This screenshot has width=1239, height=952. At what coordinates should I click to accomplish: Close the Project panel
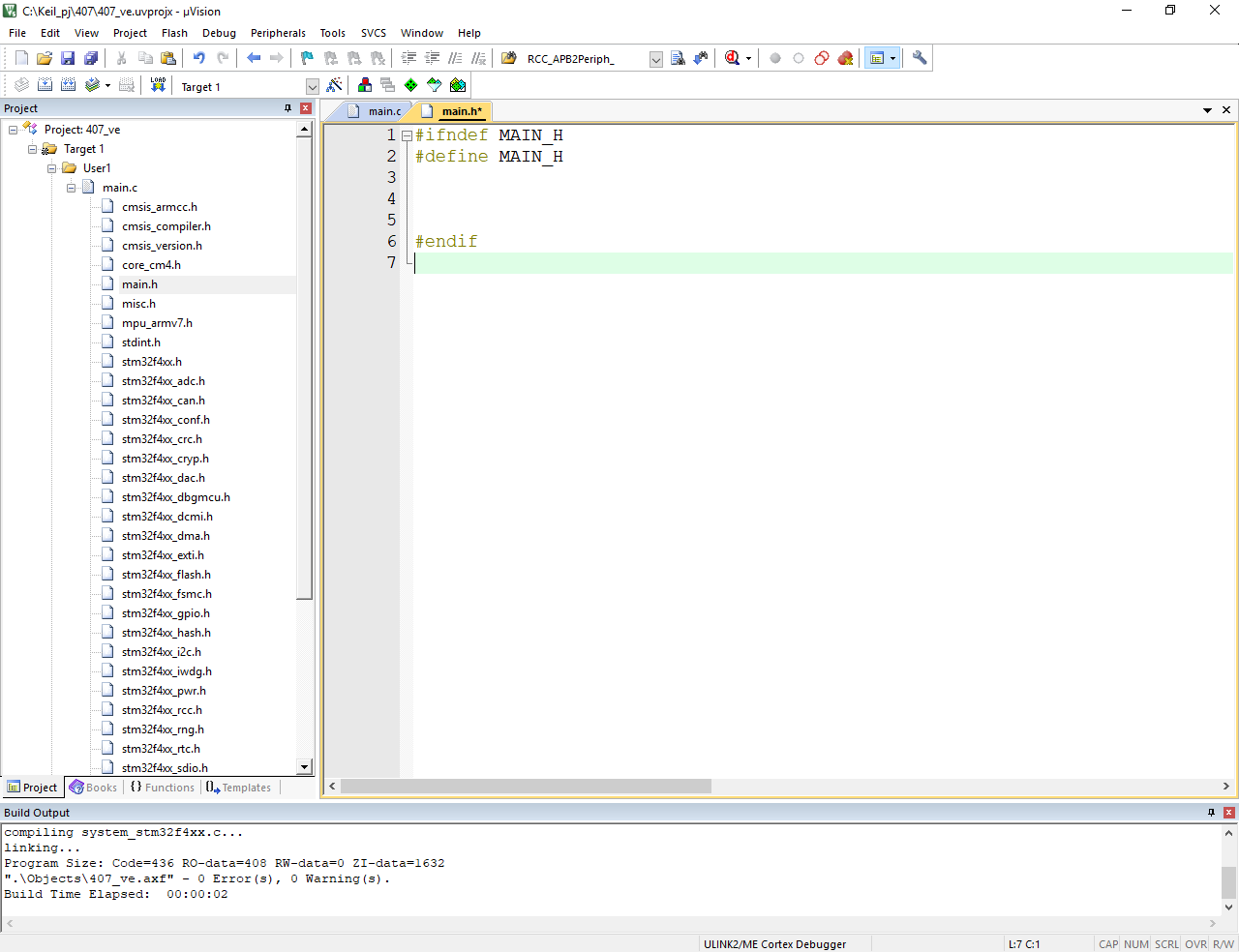pyautogui.click(x=306, y=108)
